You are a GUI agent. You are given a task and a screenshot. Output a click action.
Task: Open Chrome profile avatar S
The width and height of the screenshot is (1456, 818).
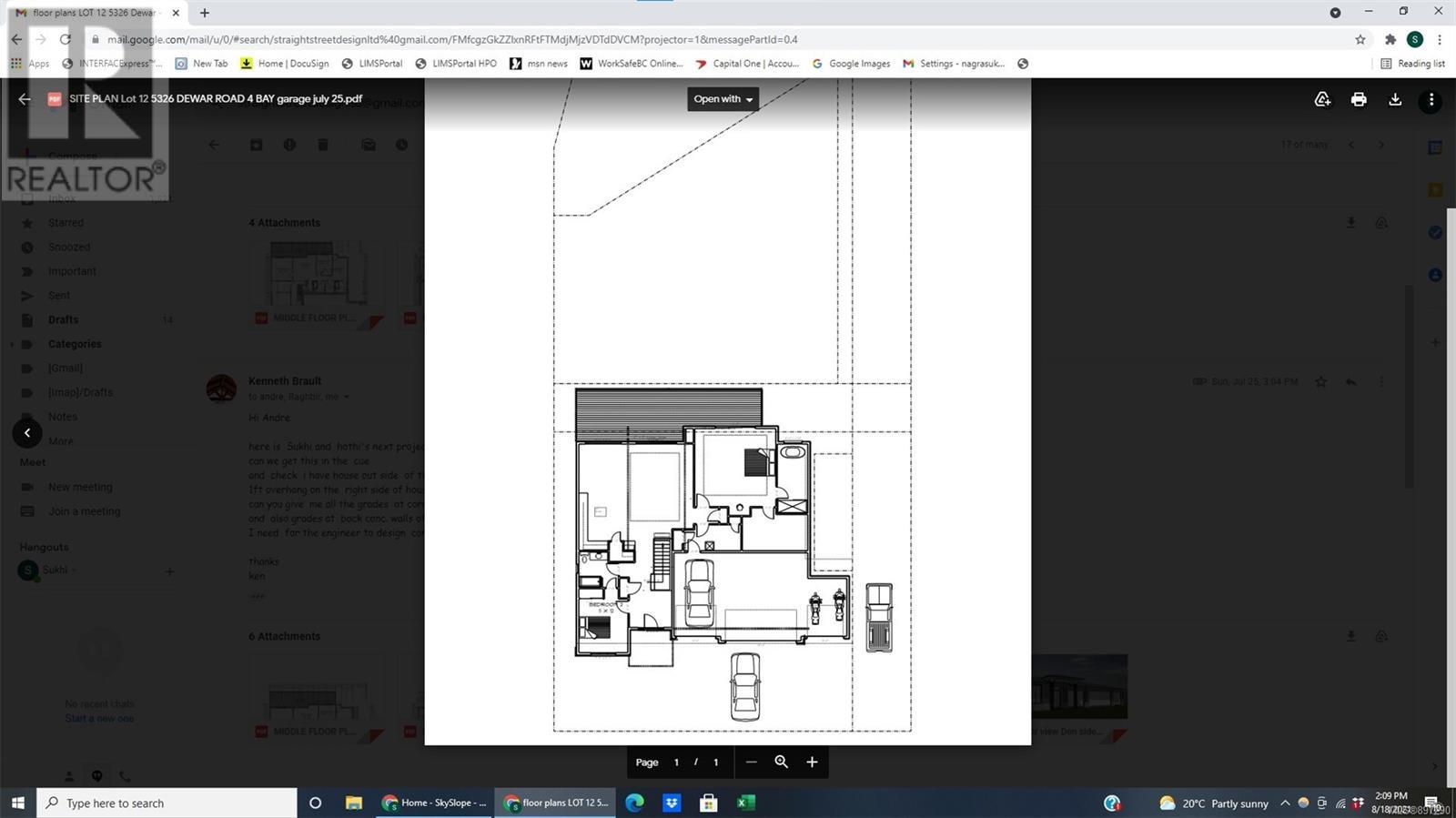[1414, 39]
